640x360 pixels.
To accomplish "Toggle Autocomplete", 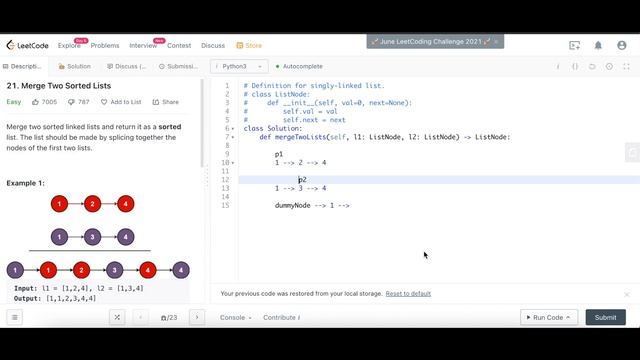I will point(299,66).
